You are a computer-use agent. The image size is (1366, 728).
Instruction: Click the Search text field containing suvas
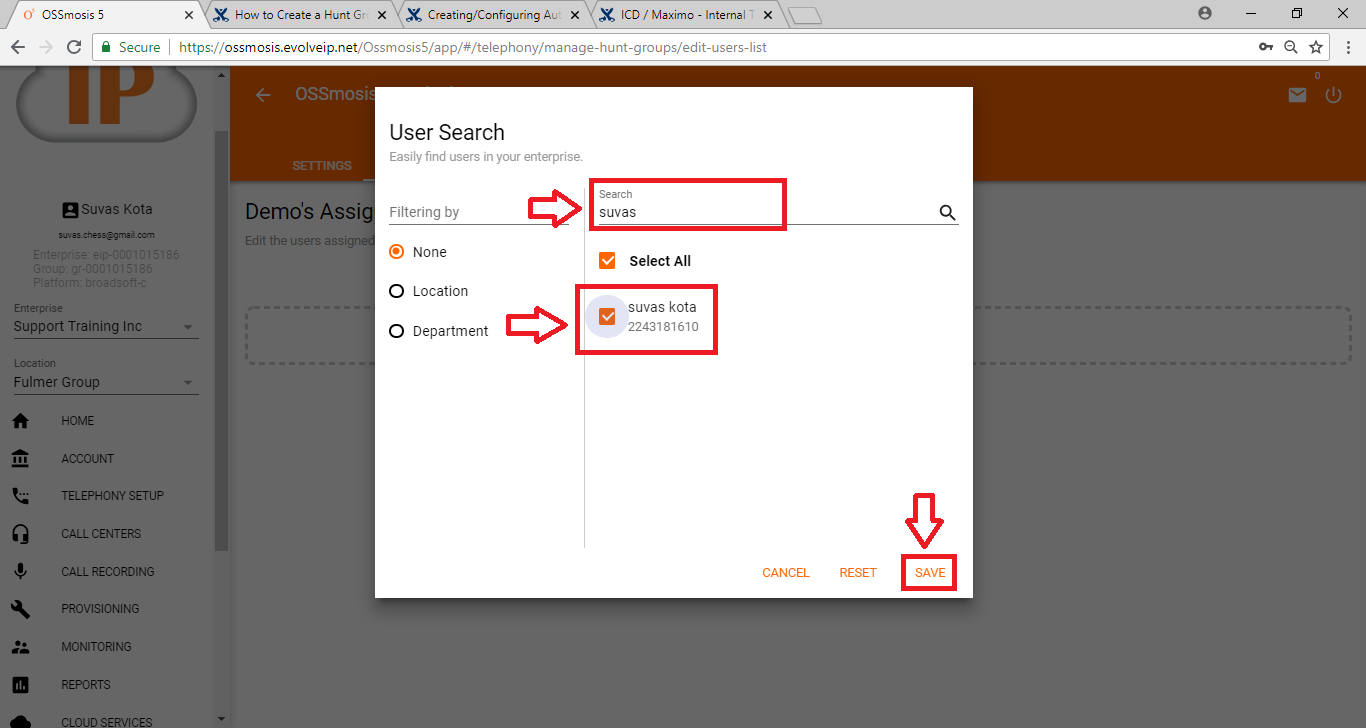pos(760,212)
